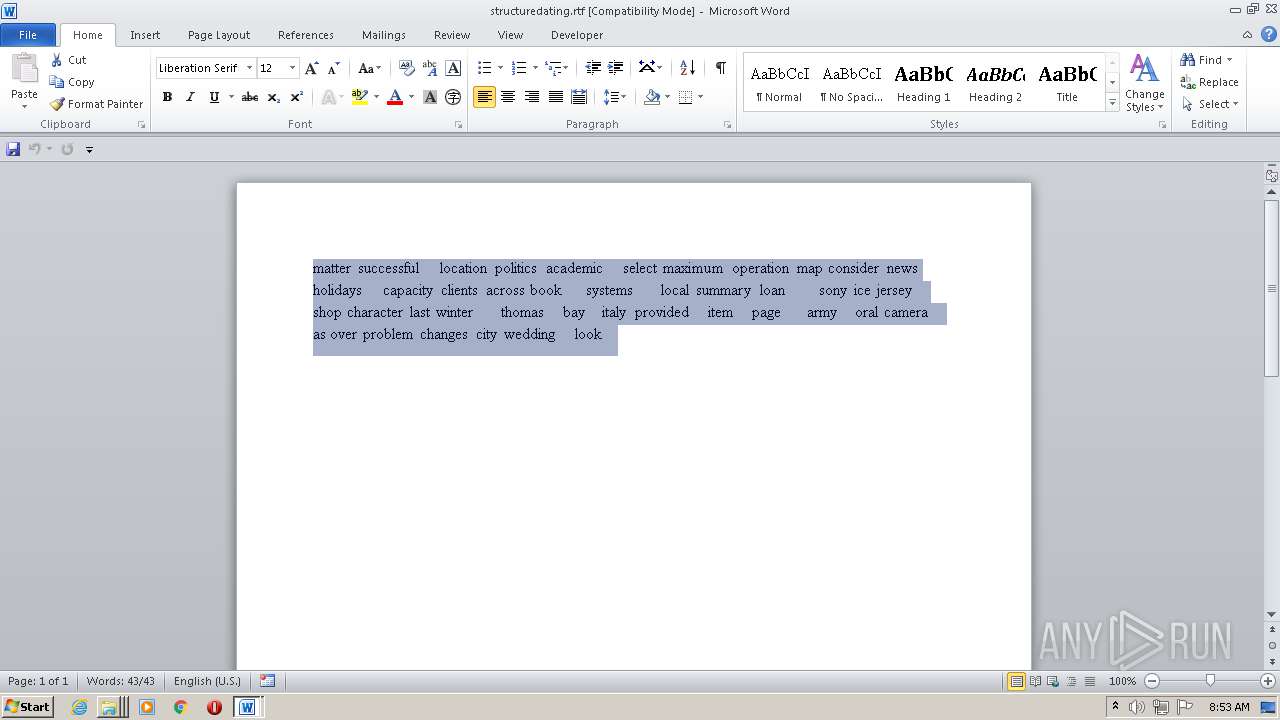The height and width of the screenshot is (720, 1280).
Task: Open the Select dropdown in Editing
Action: (x=1209, y=104)
